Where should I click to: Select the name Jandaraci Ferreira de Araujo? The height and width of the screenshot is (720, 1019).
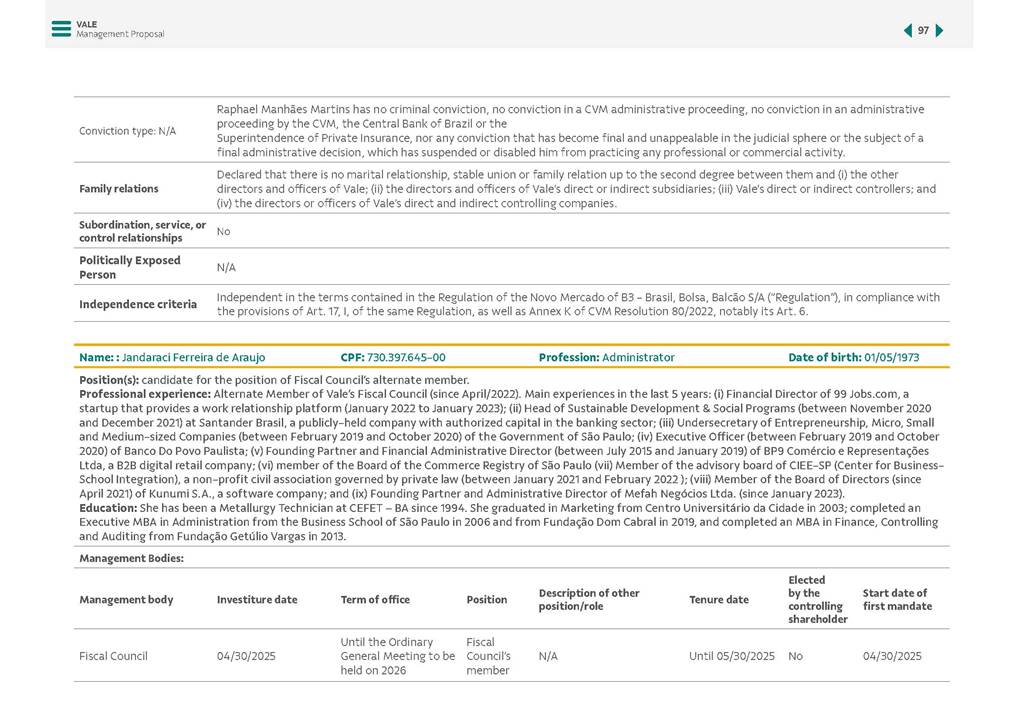(193, 357)
